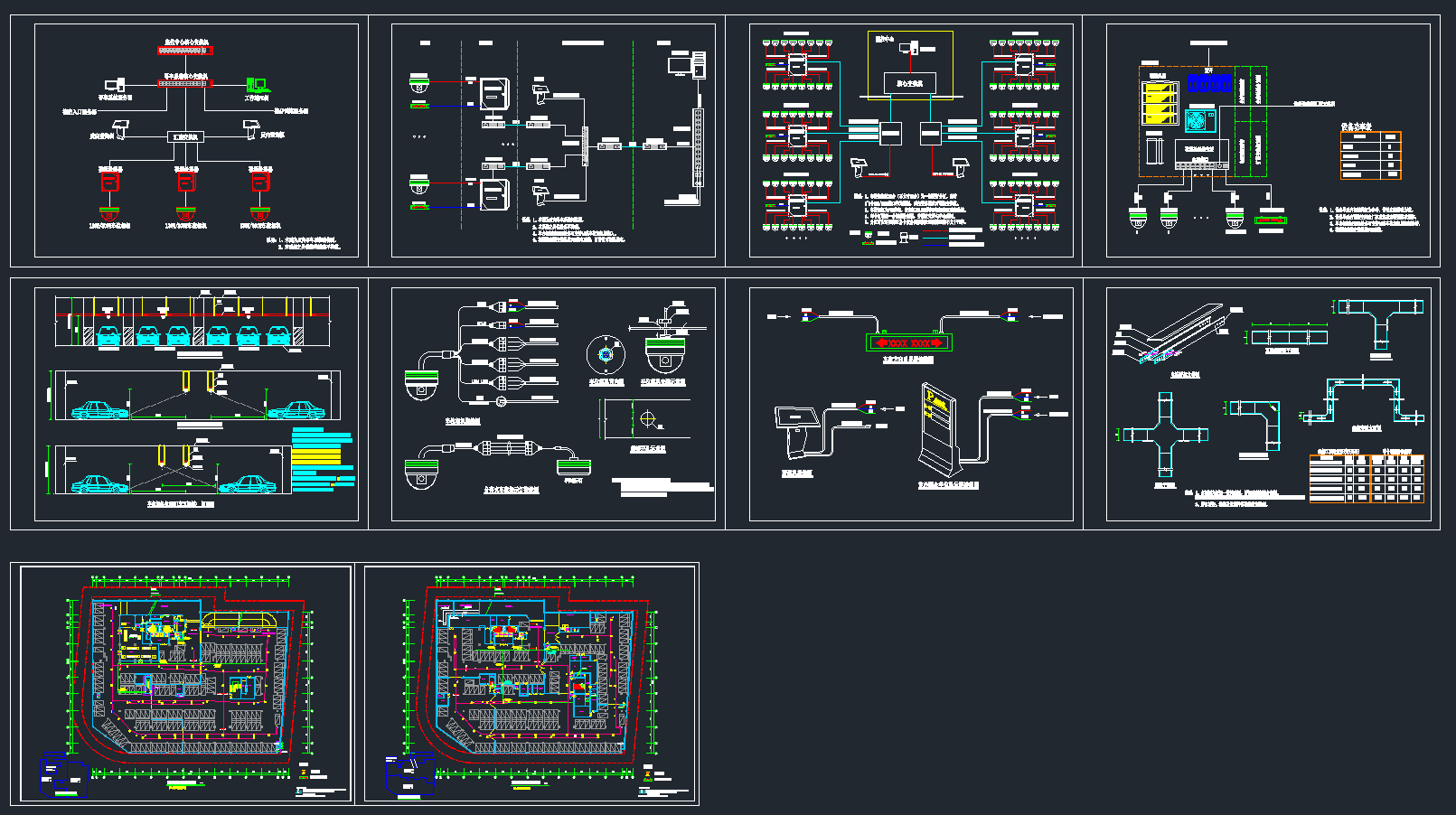Image resolution: width=1456 pixels, height=815 pixels.
Task: Select the leftmost red parking detector box
Action: (110, 182)
